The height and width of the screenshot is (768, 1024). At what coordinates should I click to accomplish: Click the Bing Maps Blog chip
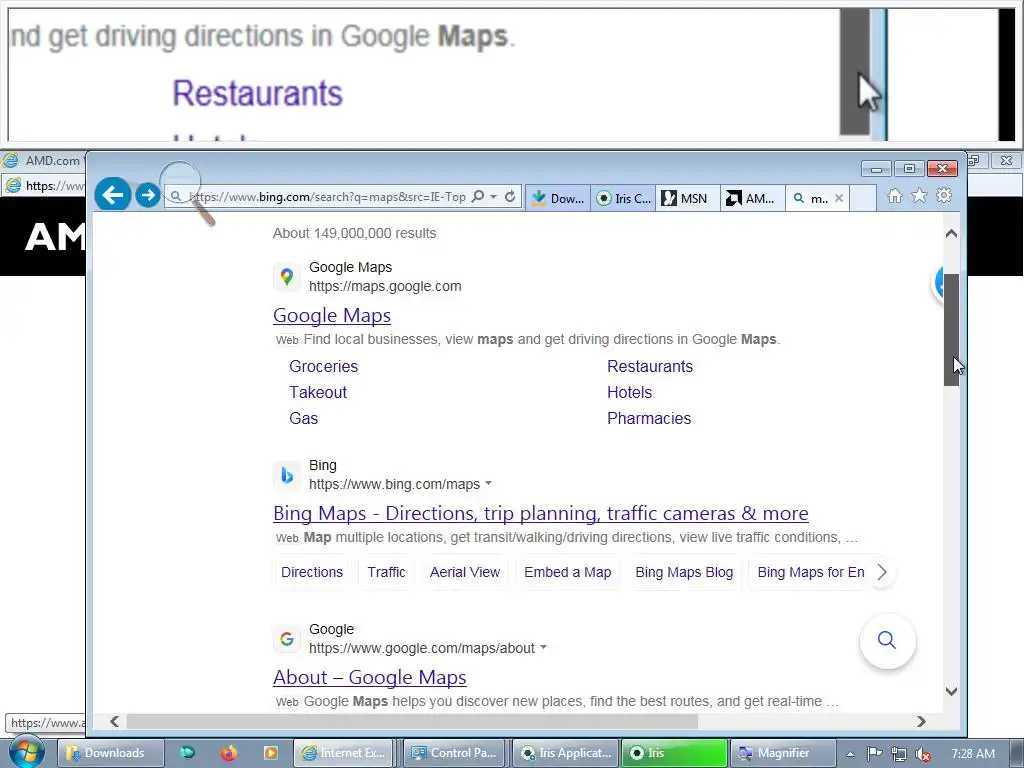point(684,572)
